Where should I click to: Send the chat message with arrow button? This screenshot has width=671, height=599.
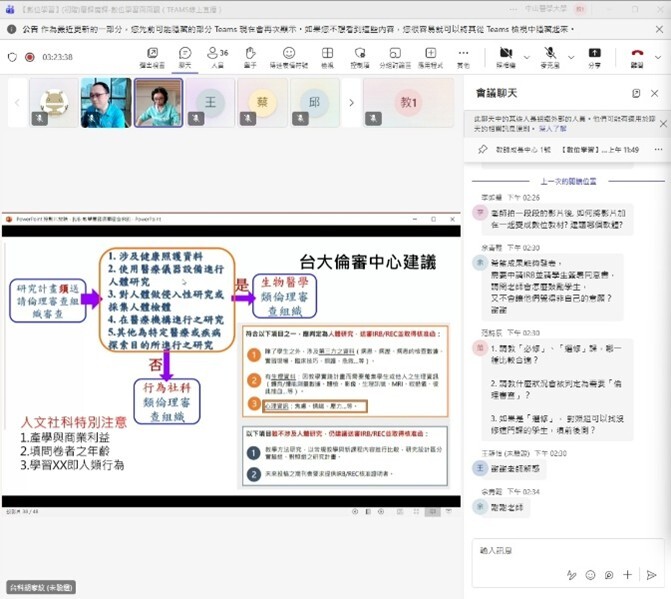pos(651,575)
